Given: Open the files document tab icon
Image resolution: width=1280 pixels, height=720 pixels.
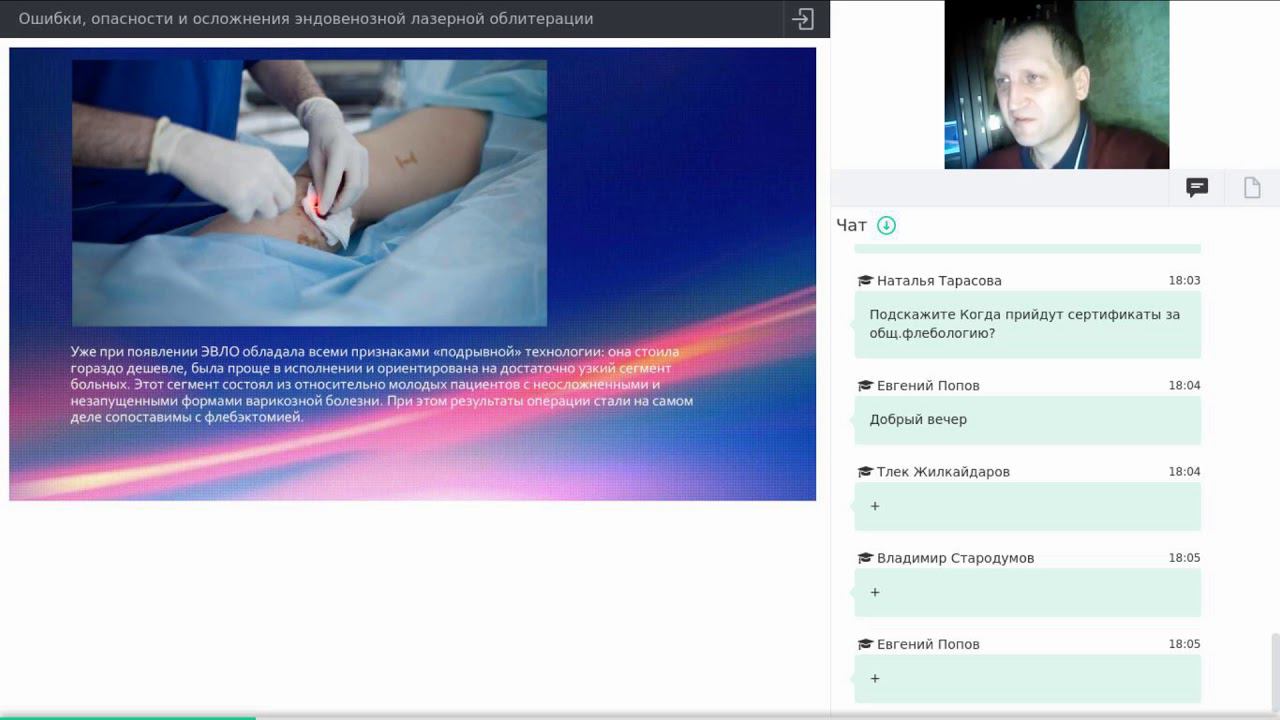Looking at the screenshot, I should [x=1252, y=187].
